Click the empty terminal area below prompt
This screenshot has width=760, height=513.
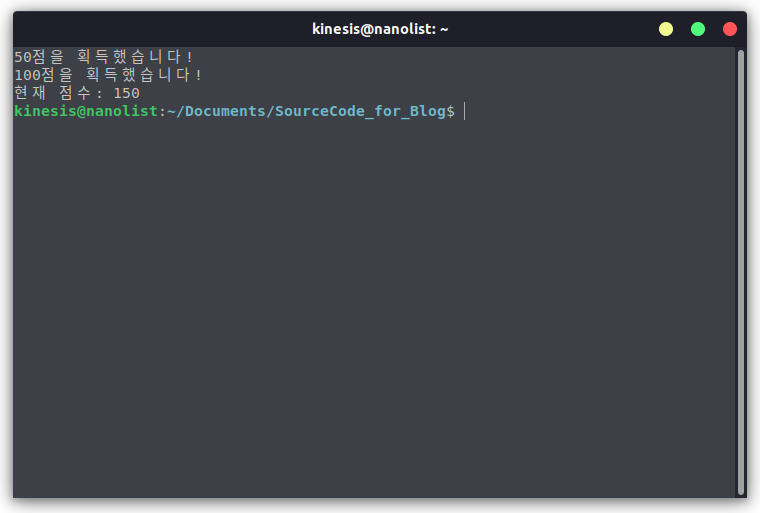pyautogui.click(x=373, y=305)
